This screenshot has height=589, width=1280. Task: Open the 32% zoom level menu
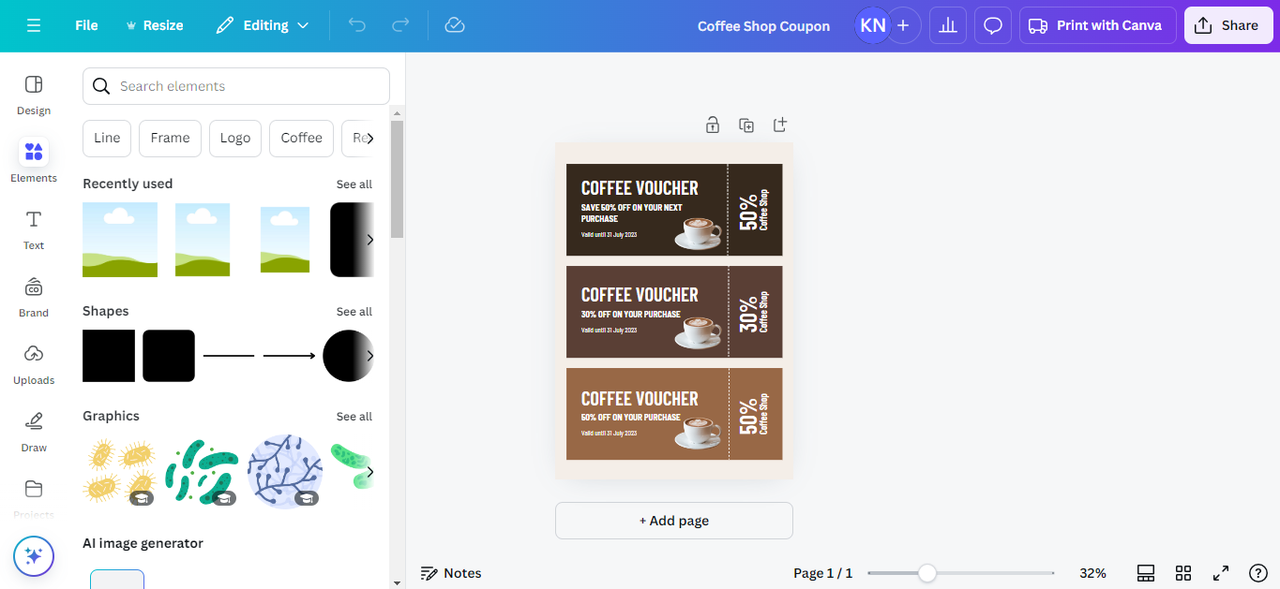(1093, 573)
